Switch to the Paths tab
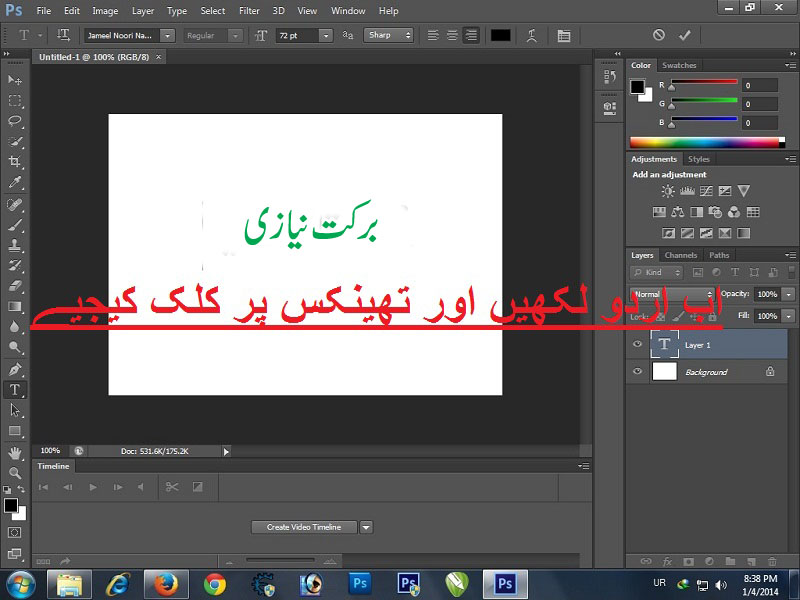Screen dimensions: 800x600 [x=719, y=255]
